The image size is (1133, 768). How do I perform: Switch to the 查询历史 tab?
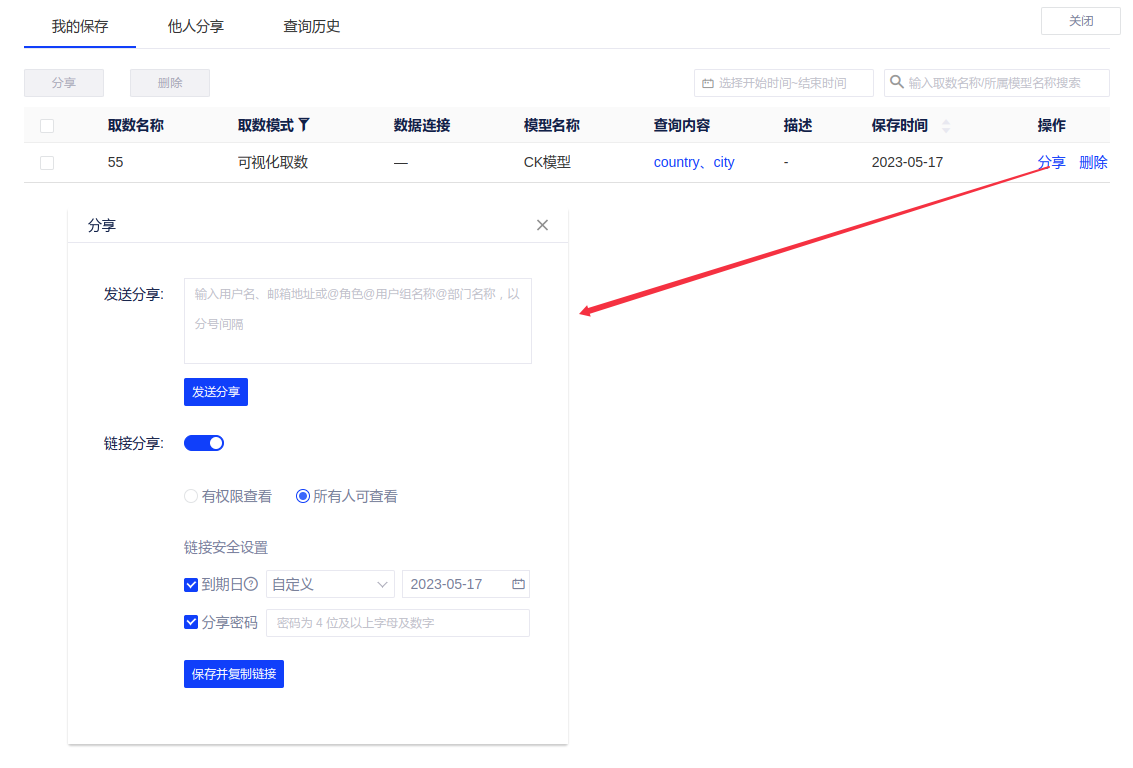pyautogui.click(x=312, y=27)
